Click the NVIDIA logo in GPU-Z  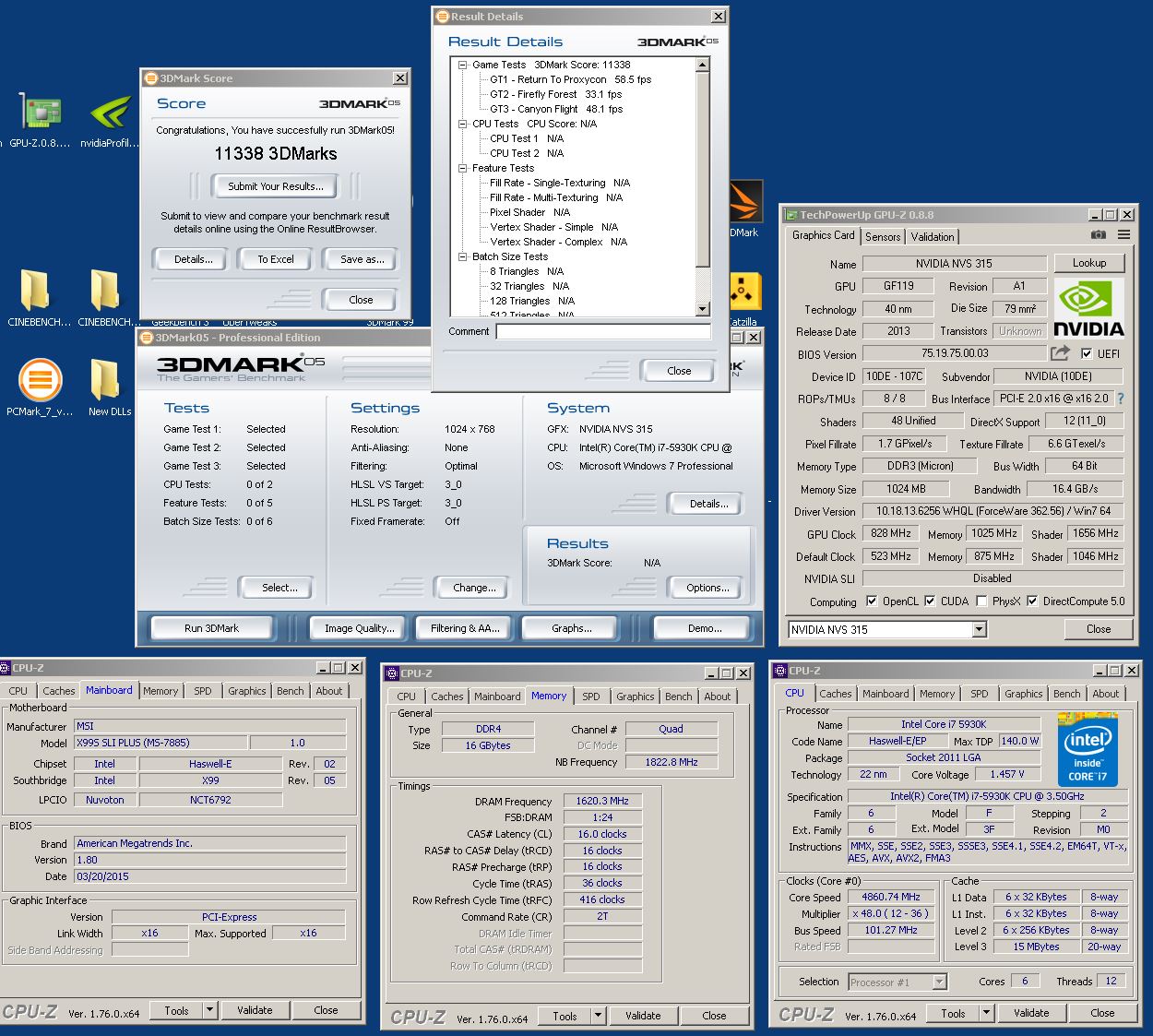click(x=1088, y=309)
